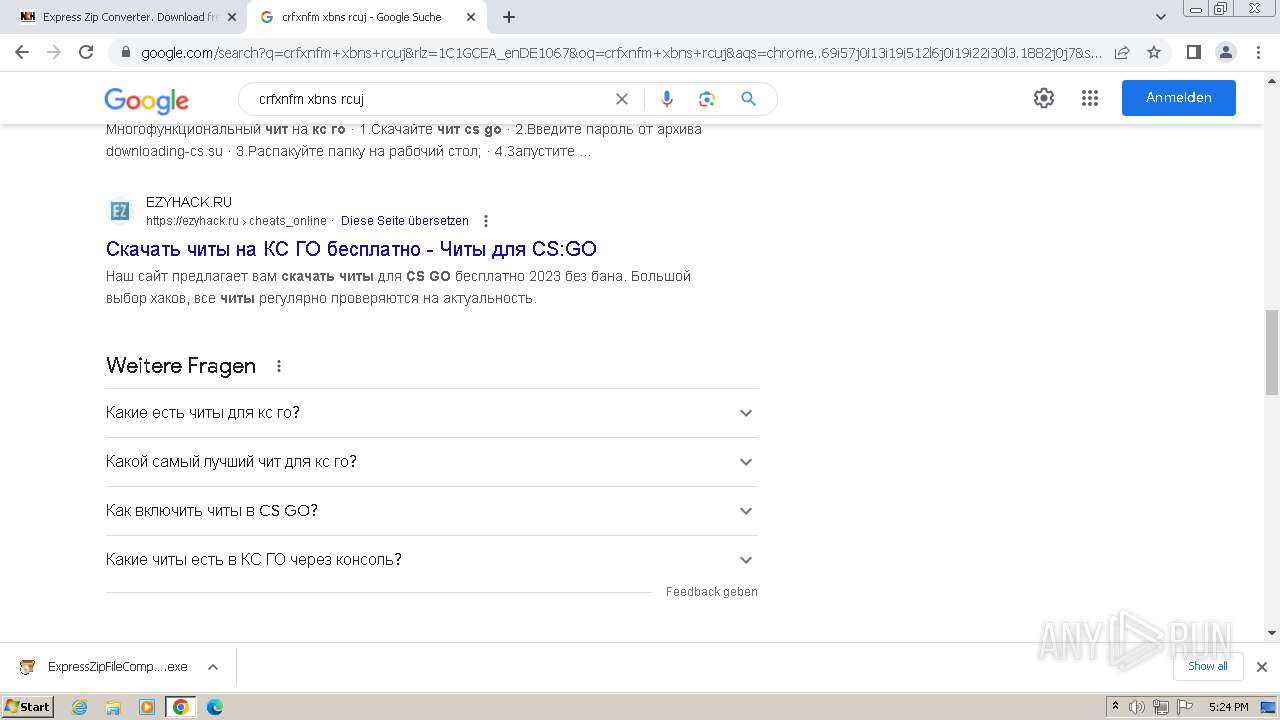1280x720 pixels.
Task: Bookmark this page with the star icon
Action: pos(1154,52)
